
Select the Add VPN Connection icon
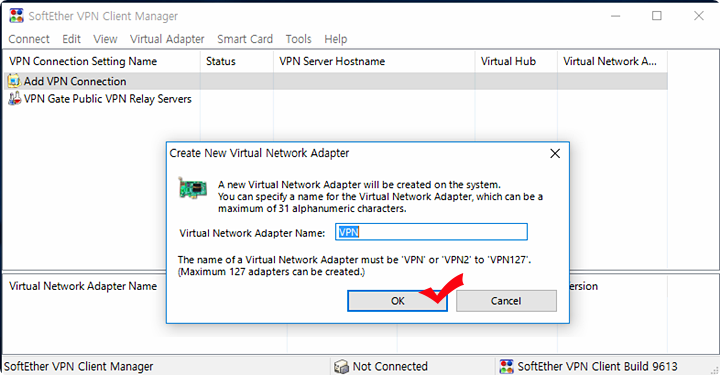(x=14, y=81)
